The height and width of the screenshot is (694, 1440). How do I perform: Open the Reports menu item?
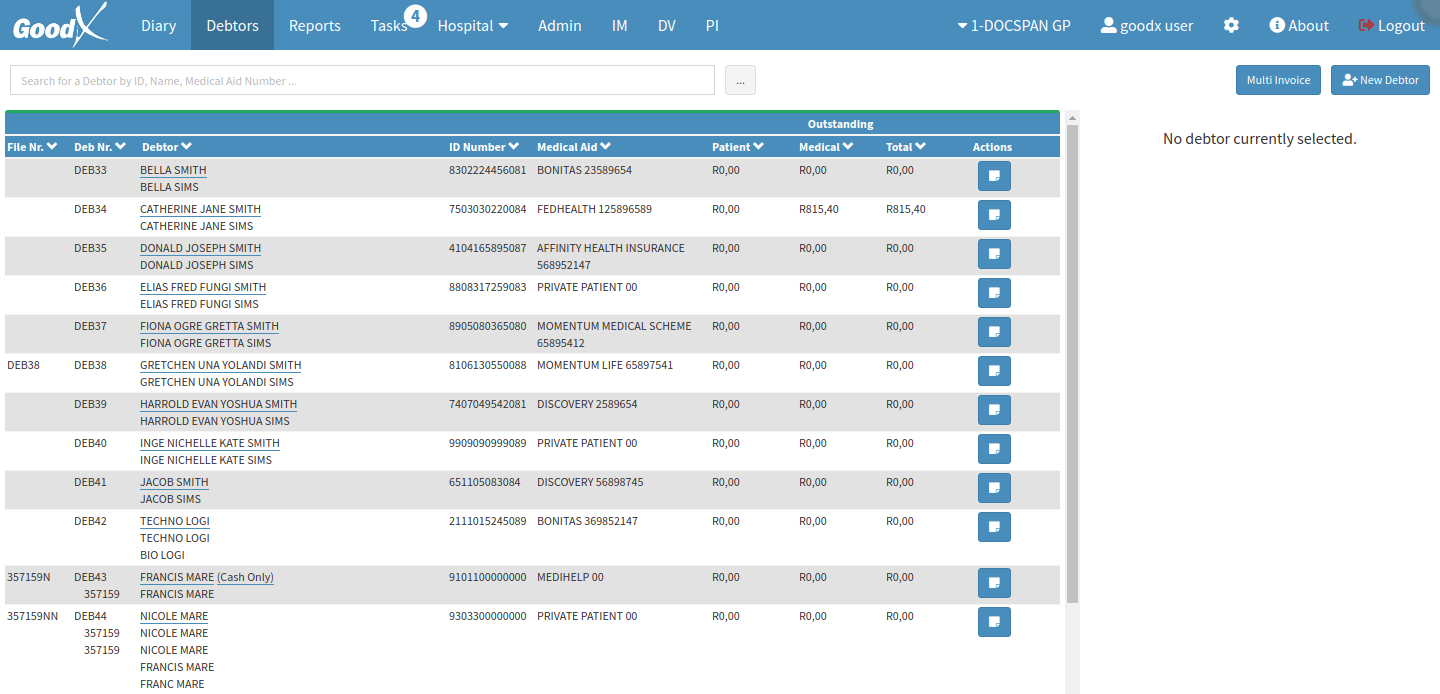point(315,25)
